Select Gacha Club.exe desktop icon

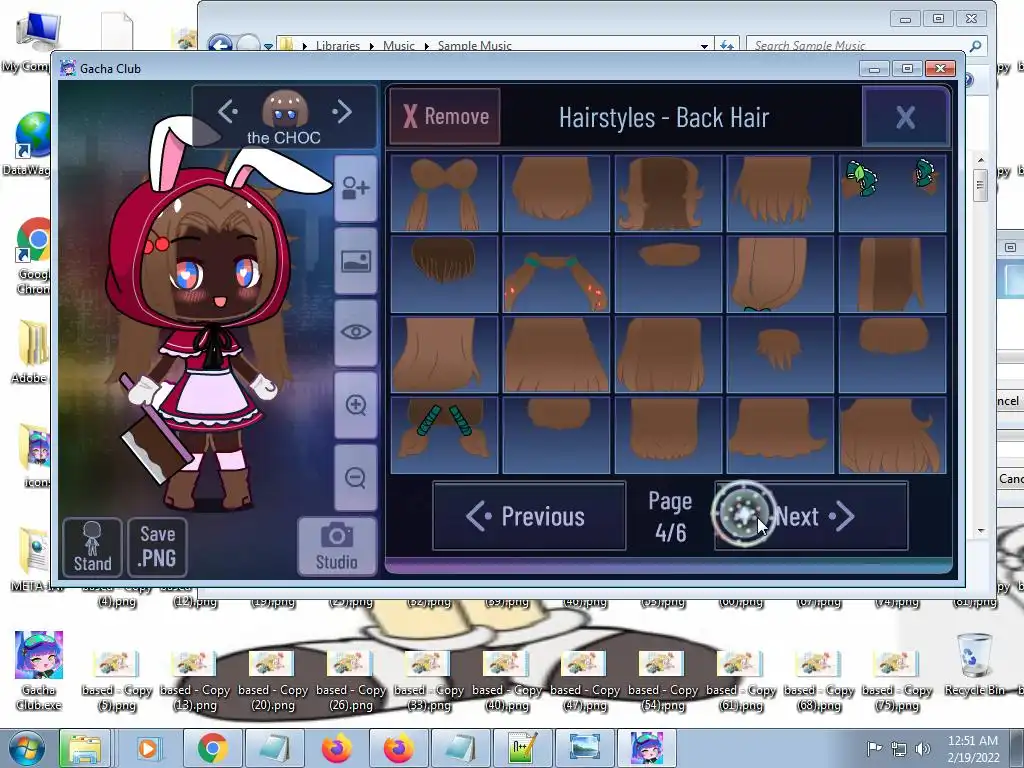pyautogui.click(x=39, y=671)
